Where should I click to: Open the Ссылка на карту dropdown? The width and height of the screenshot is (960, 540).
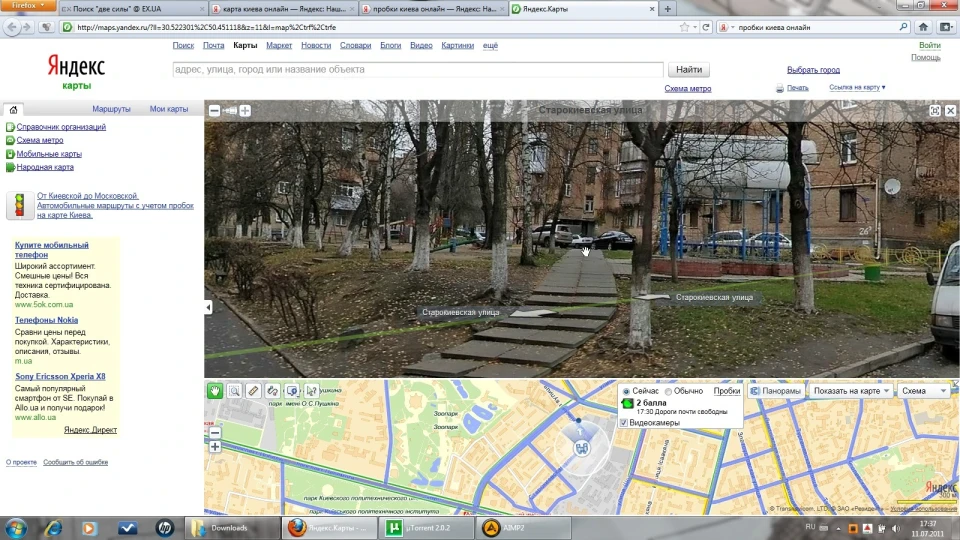857,88
